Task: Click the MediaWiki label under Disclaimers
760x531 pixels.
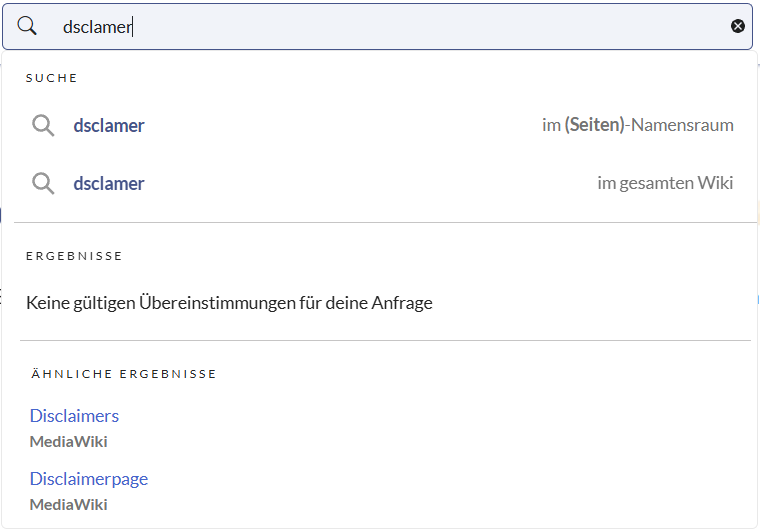Action: [68, 442]
